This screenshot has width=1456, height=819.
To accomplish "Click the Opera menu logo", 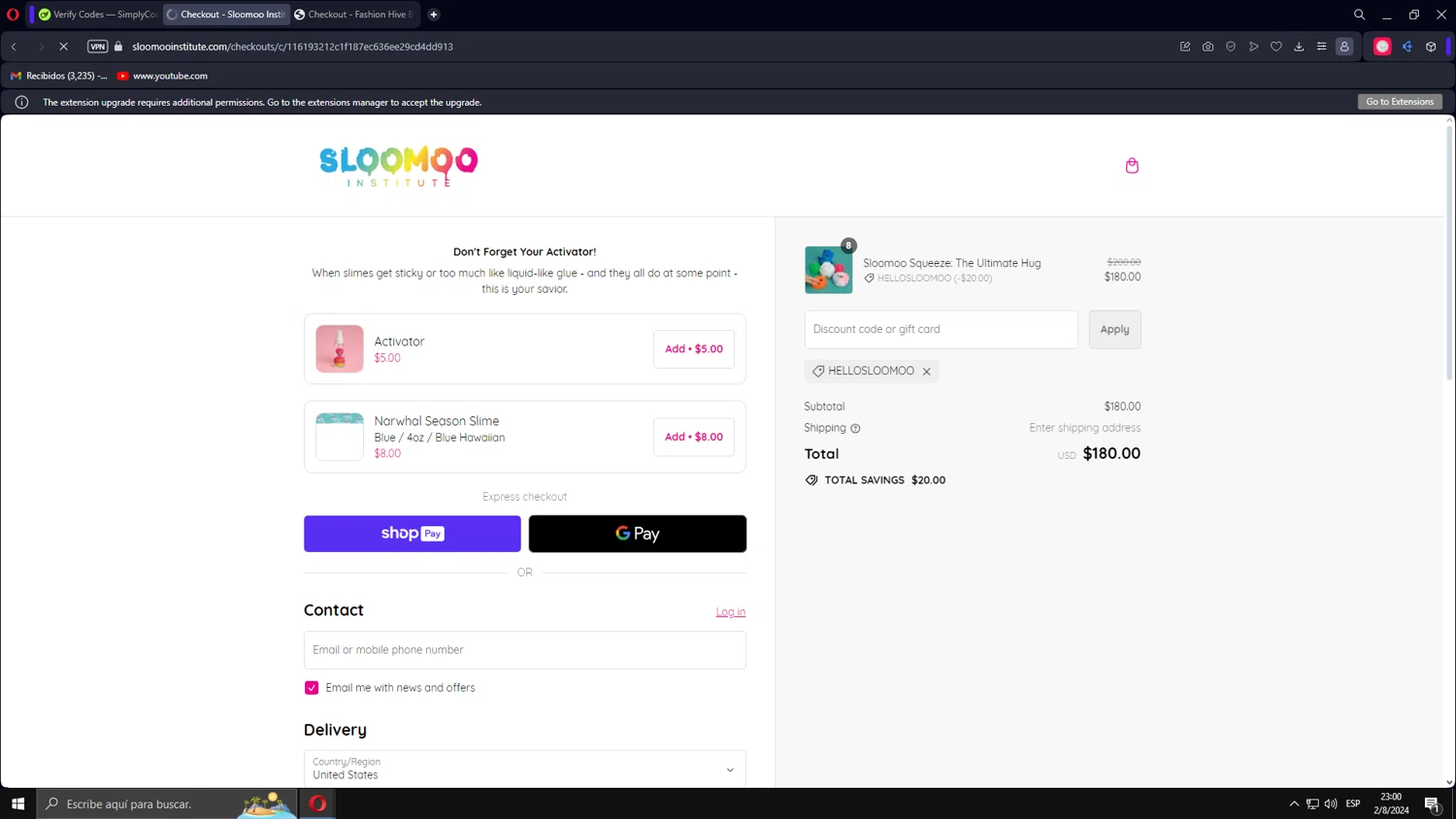I will click(13, 15).
